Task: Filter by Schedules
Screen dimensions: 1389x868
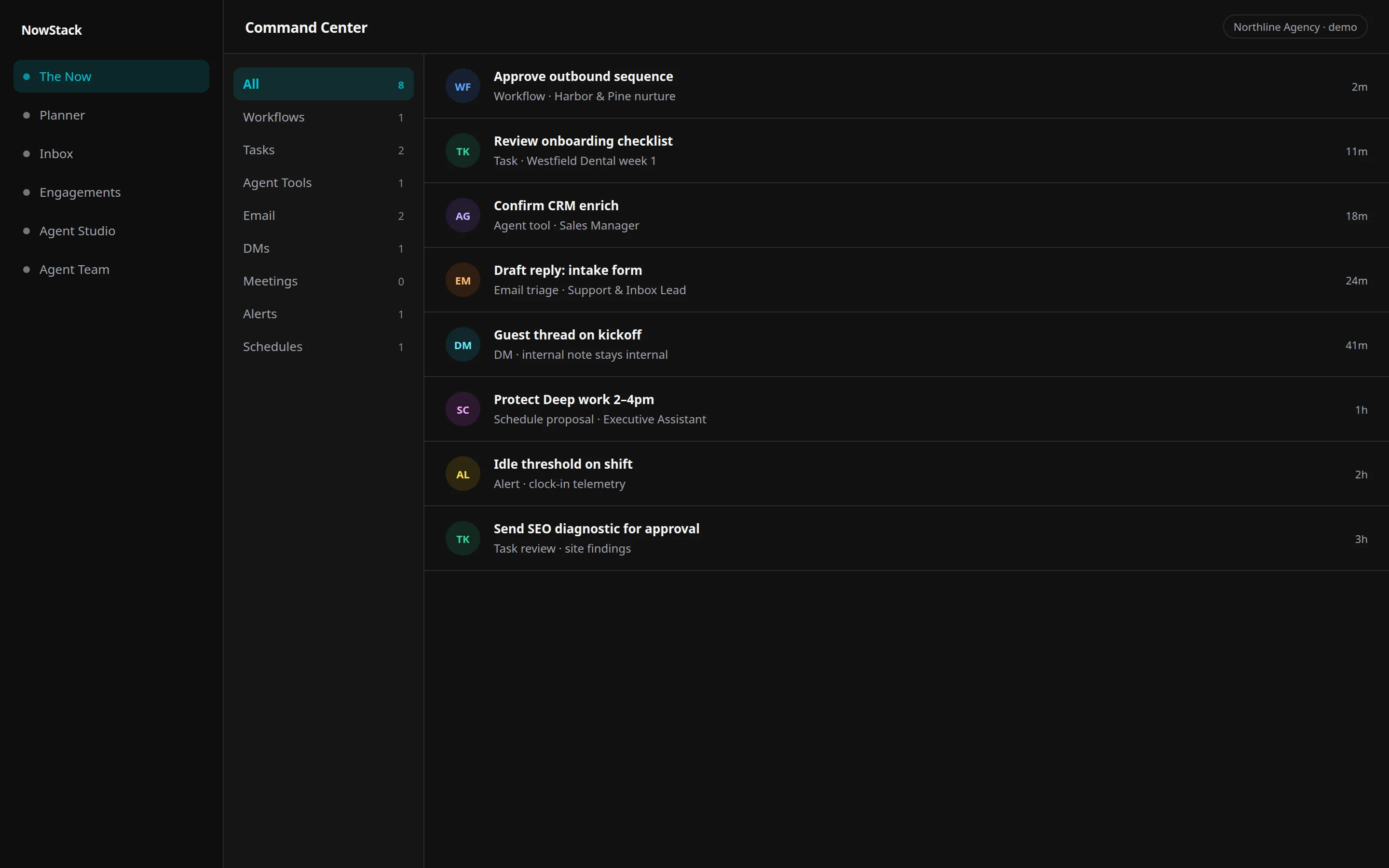Action: pyautogui.click(x=323, y=346)
